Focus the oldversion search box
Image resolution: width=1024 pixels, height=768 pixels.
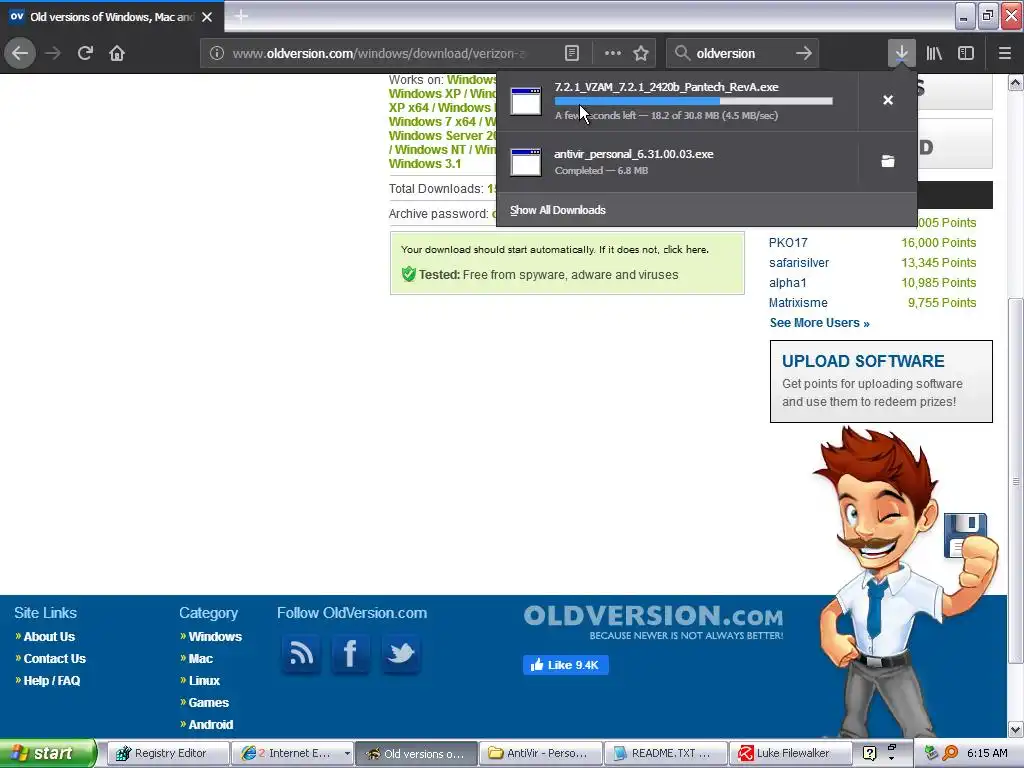click(x=741, y=53)
